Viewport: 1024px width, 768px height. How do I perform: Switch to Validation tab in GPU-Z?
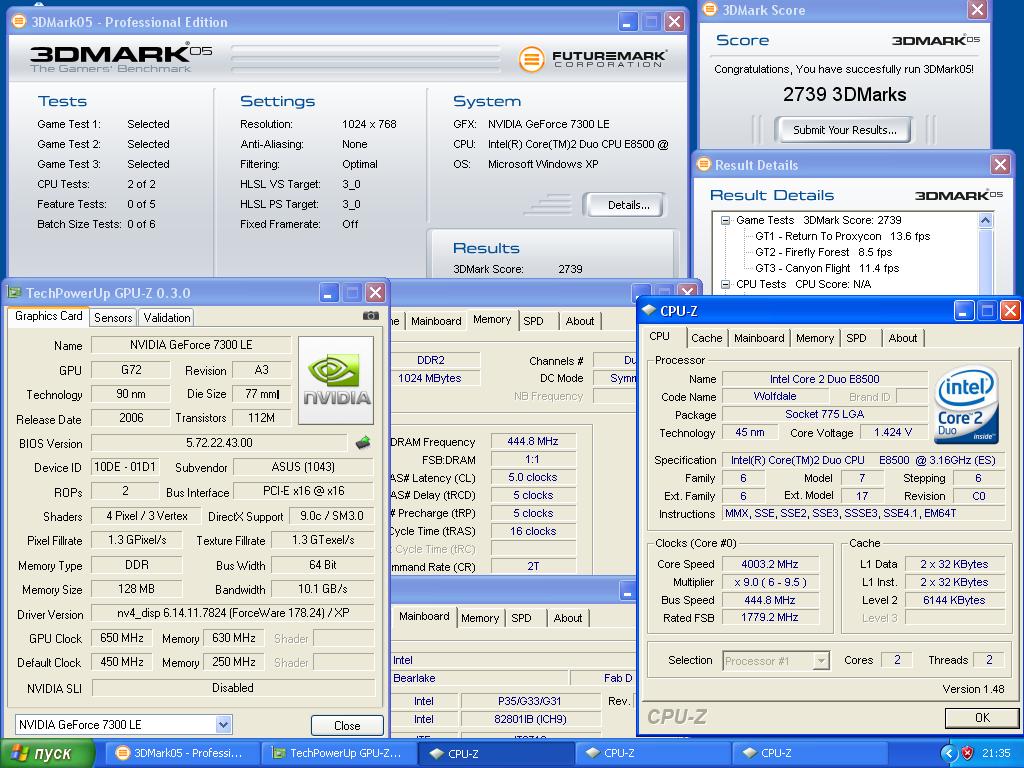(x=167, y=317)
